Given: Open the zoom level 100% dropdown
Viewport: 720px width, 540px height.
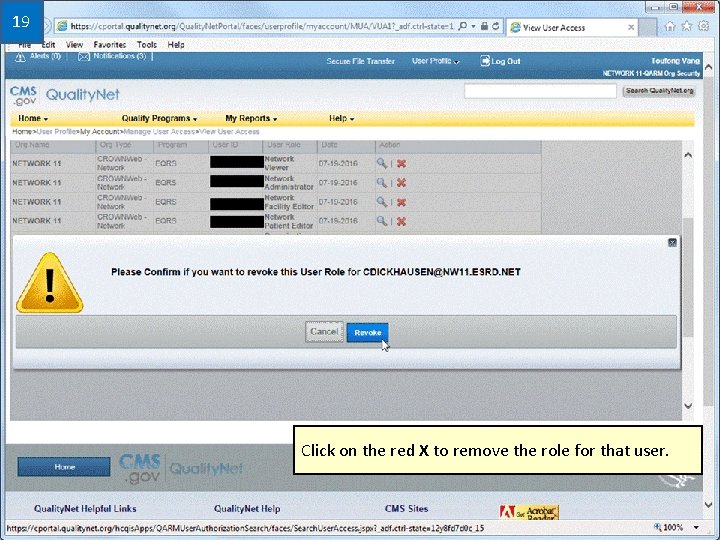Looking at the screenshot, I should click(696, 528).
